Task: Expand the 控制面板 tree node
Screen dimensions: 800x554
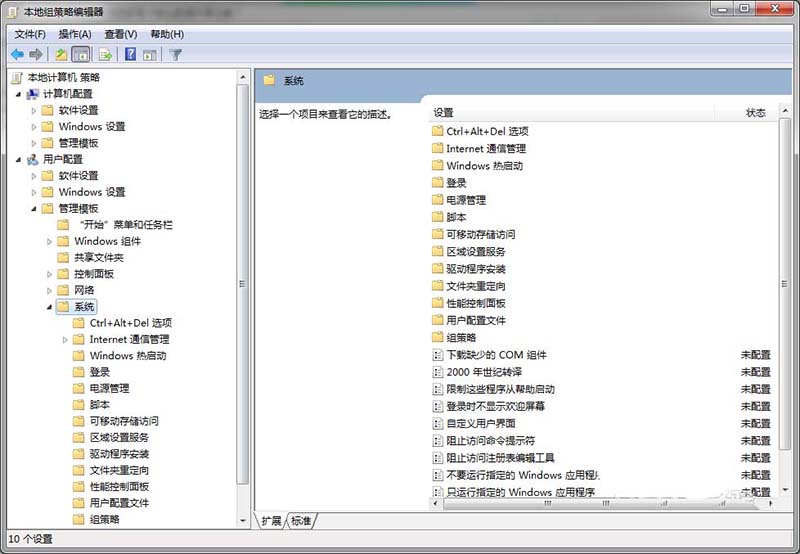Action: tap(49, 274)
